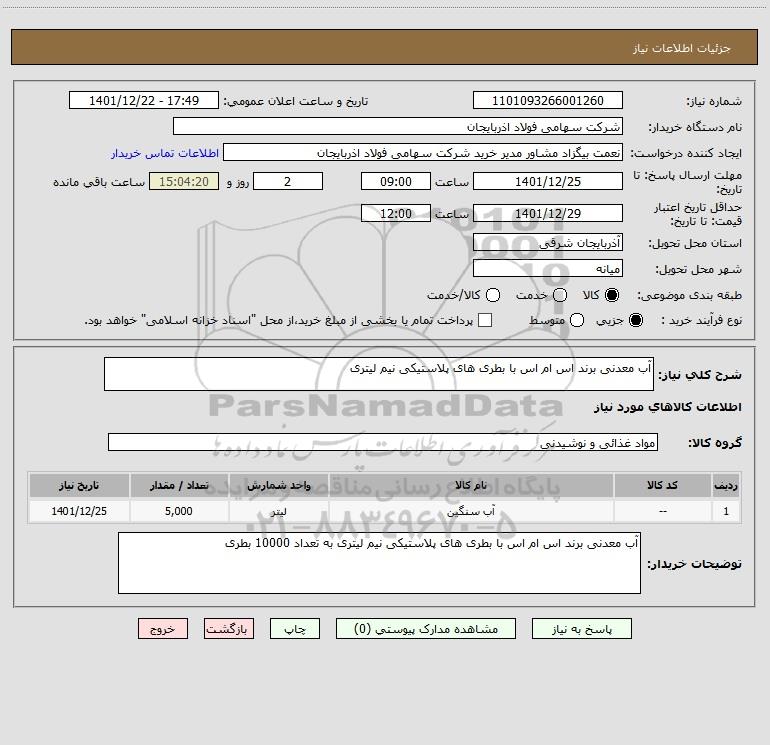Click the quantity cell 5,000

(x=179, y=511)
